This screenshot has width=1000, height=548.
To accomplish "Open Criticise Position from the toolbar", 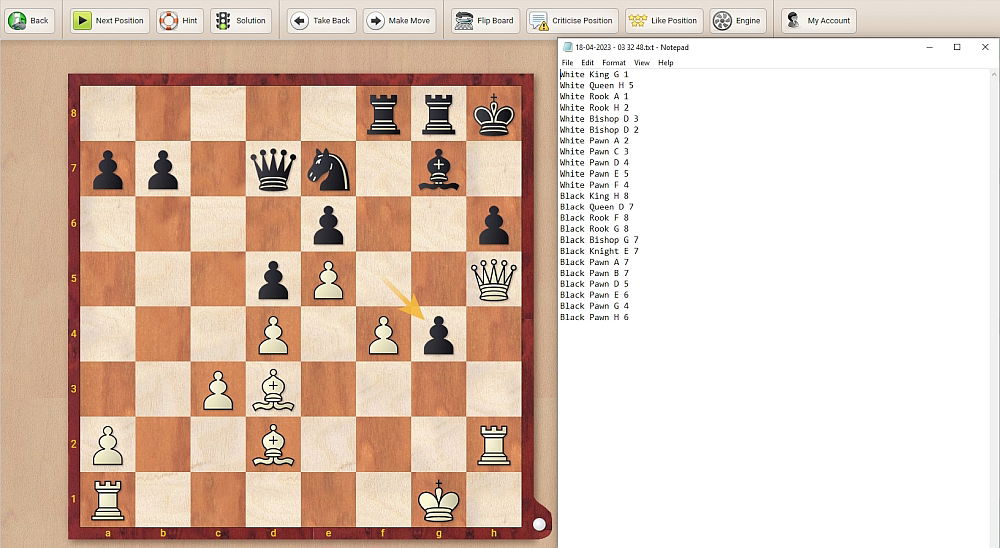I will (x=572, y=20).
